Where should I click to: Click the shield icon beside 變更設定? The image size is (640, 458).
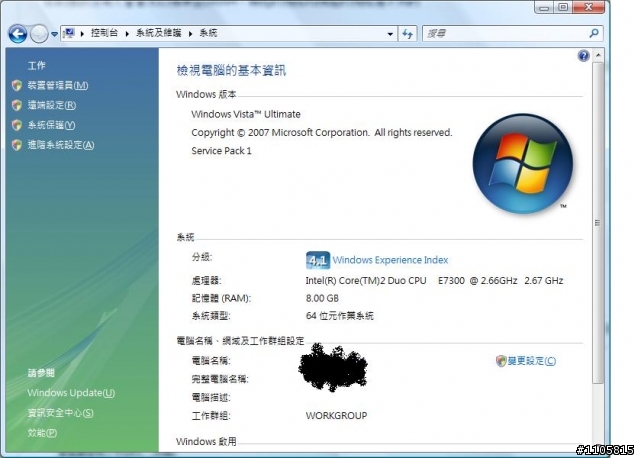pyautogui.click(x=501, y=361)
